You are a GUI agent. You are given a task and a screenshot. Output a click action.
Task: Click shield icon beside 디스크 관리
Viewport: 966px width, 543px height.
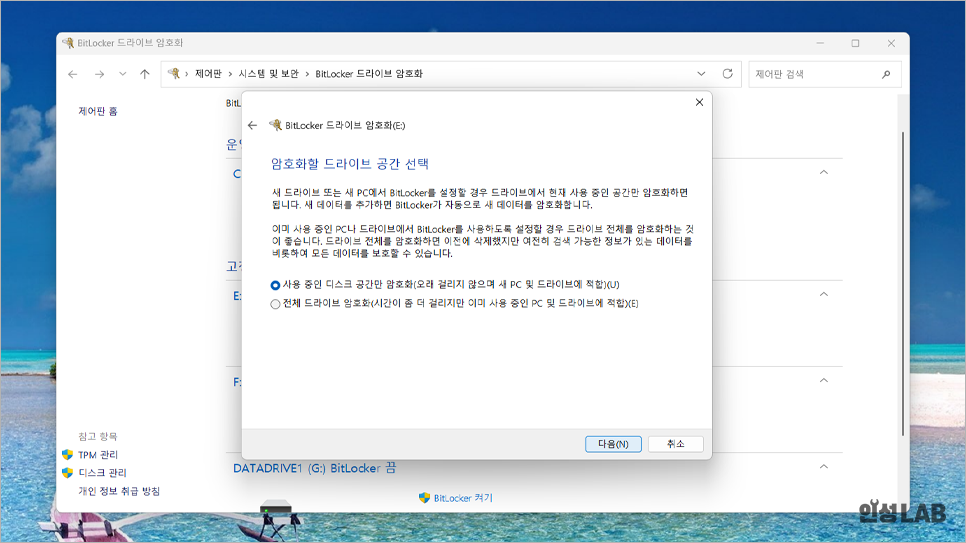(68, 473)
